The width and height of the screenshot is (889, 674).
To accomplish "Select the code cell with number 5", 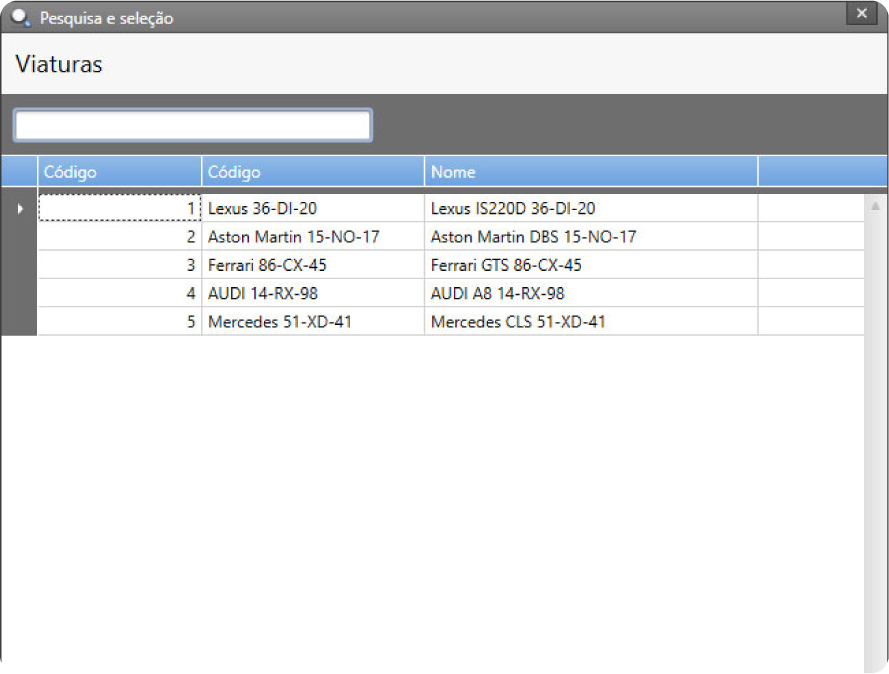I will pyautogui.click(x=119, y=321).
